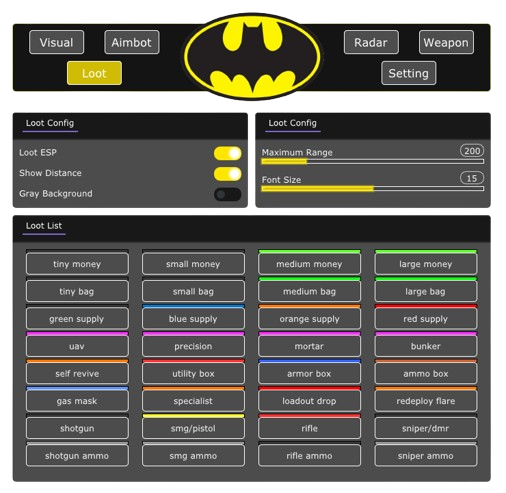506x493 pixels.
Task: Turn off Show Distance toggle
Action: (x=227, y=174)
